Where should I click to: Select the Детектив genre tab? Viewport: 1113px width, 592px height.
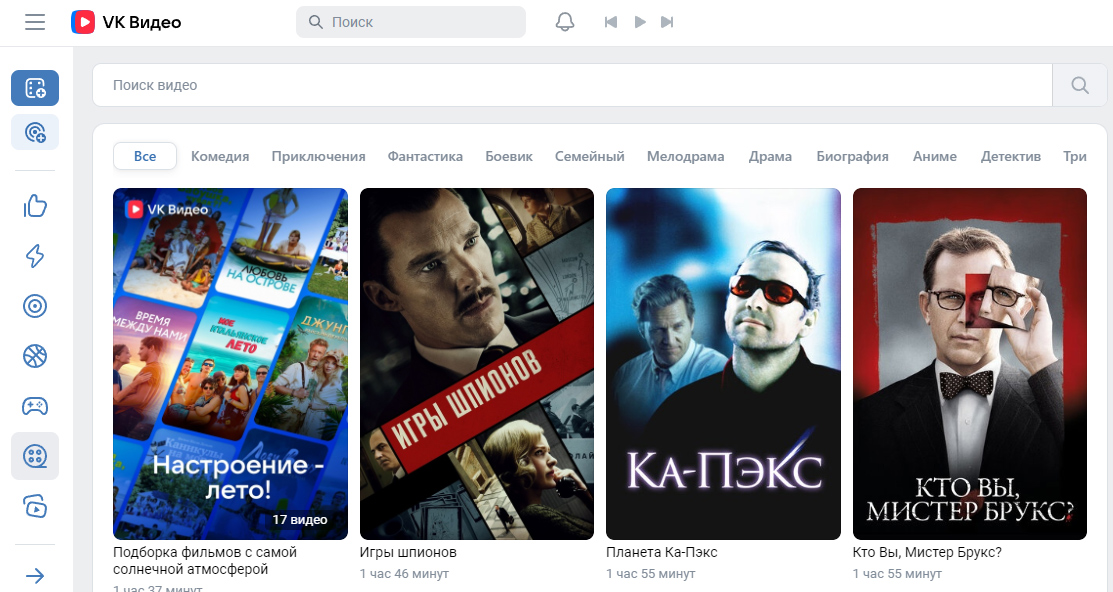coord(1011,156)
